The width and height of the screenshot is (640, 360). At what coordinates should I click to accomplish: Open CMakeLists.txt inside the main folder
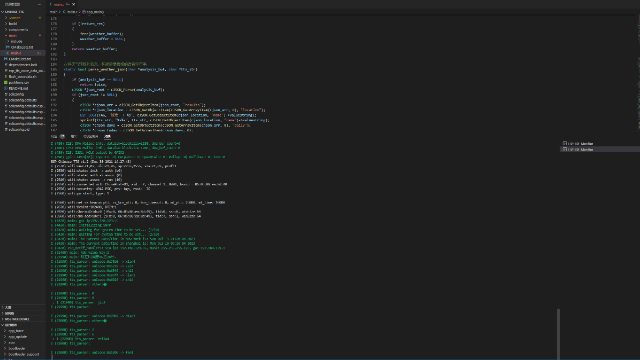coord(22,47)
